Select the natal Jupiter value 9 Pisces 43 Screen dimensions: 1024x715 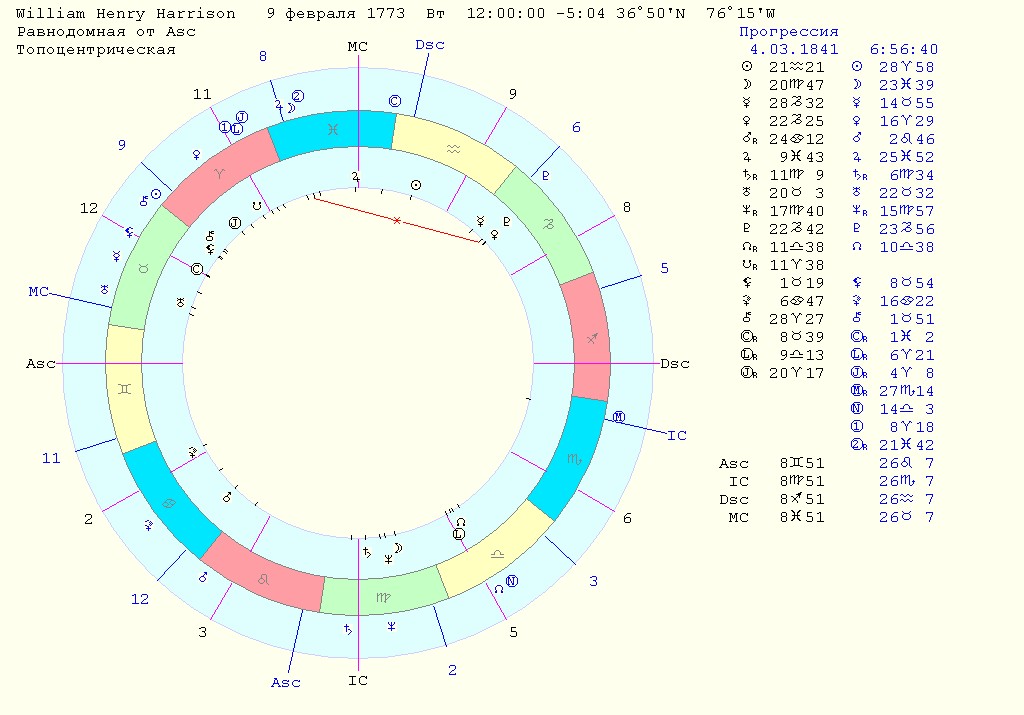[x=801, y=157]
